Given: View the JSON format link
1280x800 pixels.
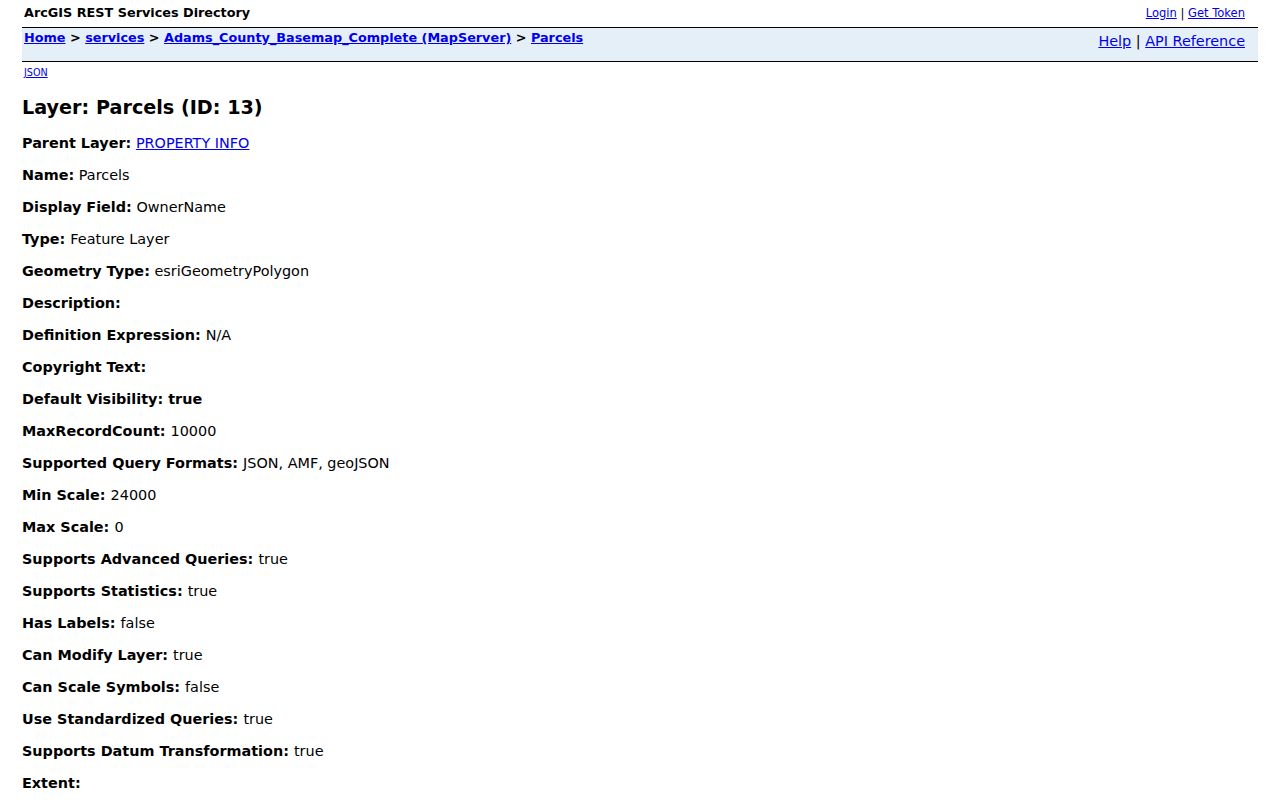Looking at the screenshot, I should [x=36, y=72].
